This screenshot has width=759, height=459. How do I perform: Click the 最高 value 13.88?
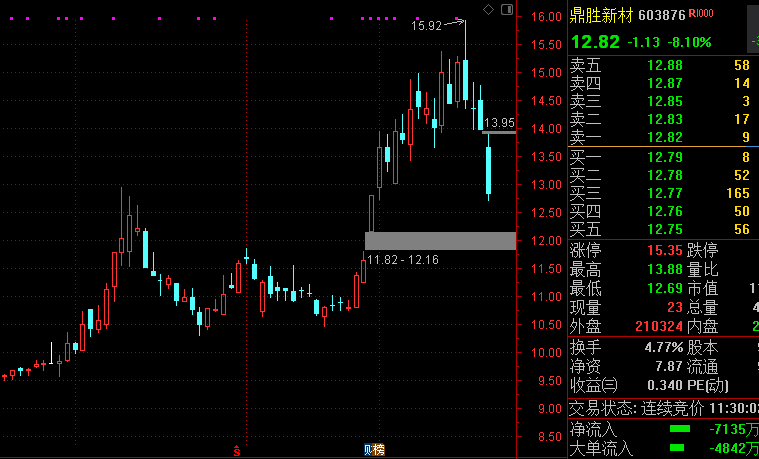coord(665,270)
